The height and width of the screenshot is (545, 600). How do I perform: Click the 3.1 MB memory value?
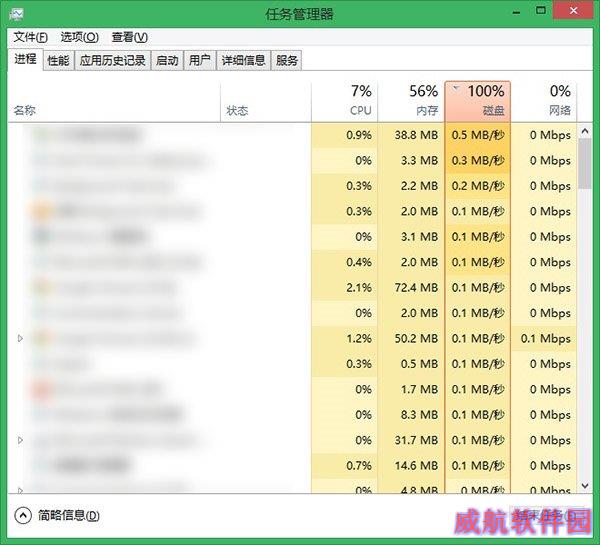[419, 237]
